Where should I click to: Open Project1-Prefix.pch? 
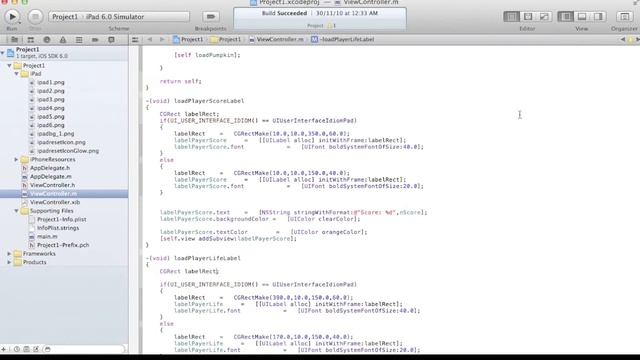(x=64, y=245)
